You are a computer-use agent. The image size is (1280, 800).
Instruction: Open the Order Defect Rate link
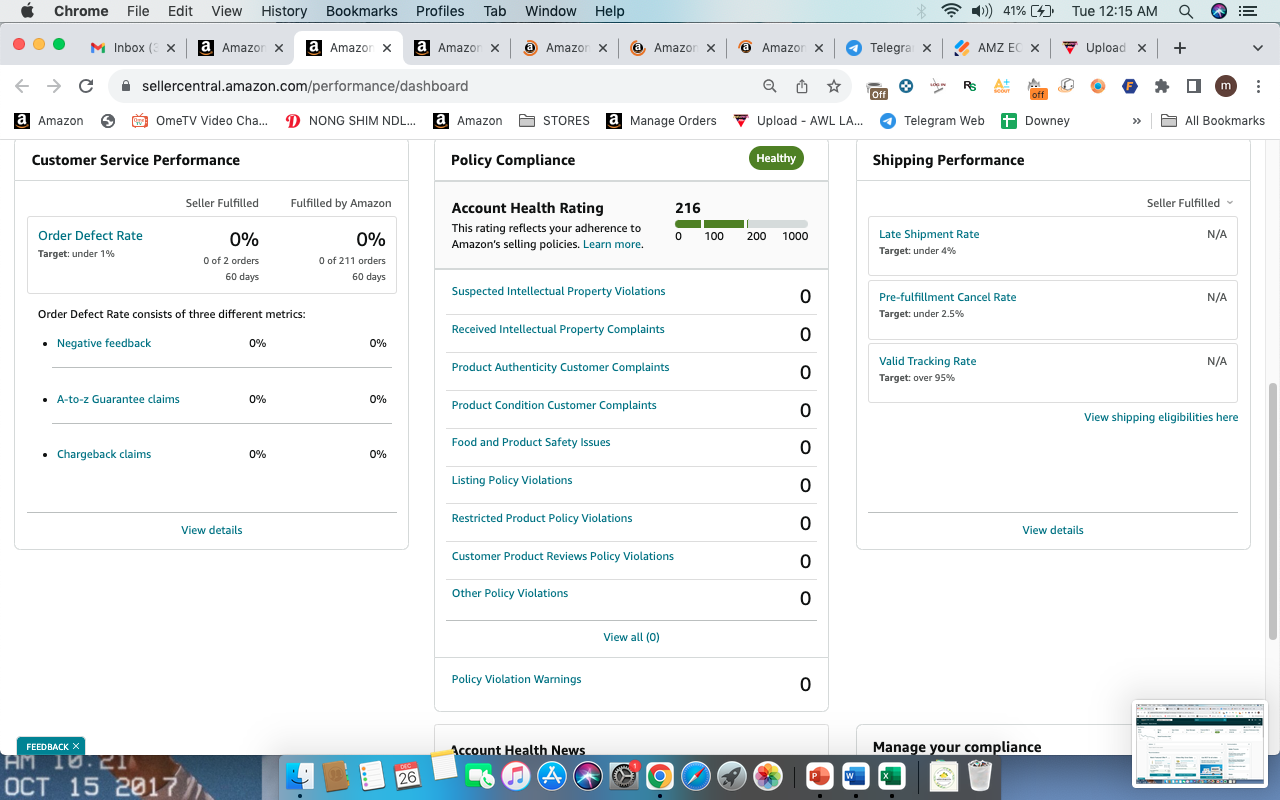pyautogui.click(x=90, y=236)
